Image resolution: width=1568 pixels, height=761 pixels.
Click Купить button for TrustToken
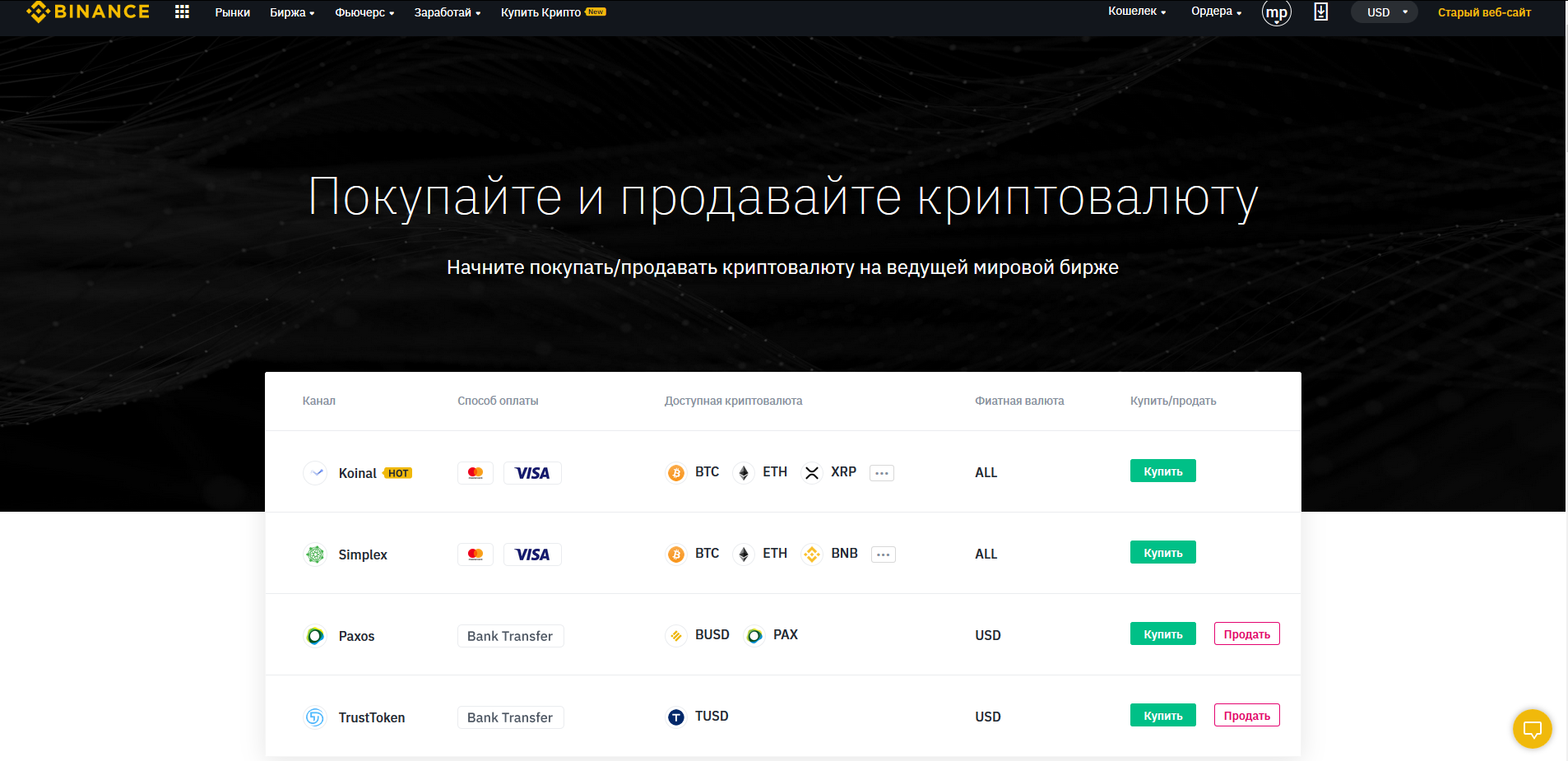tap(1162, 715)
